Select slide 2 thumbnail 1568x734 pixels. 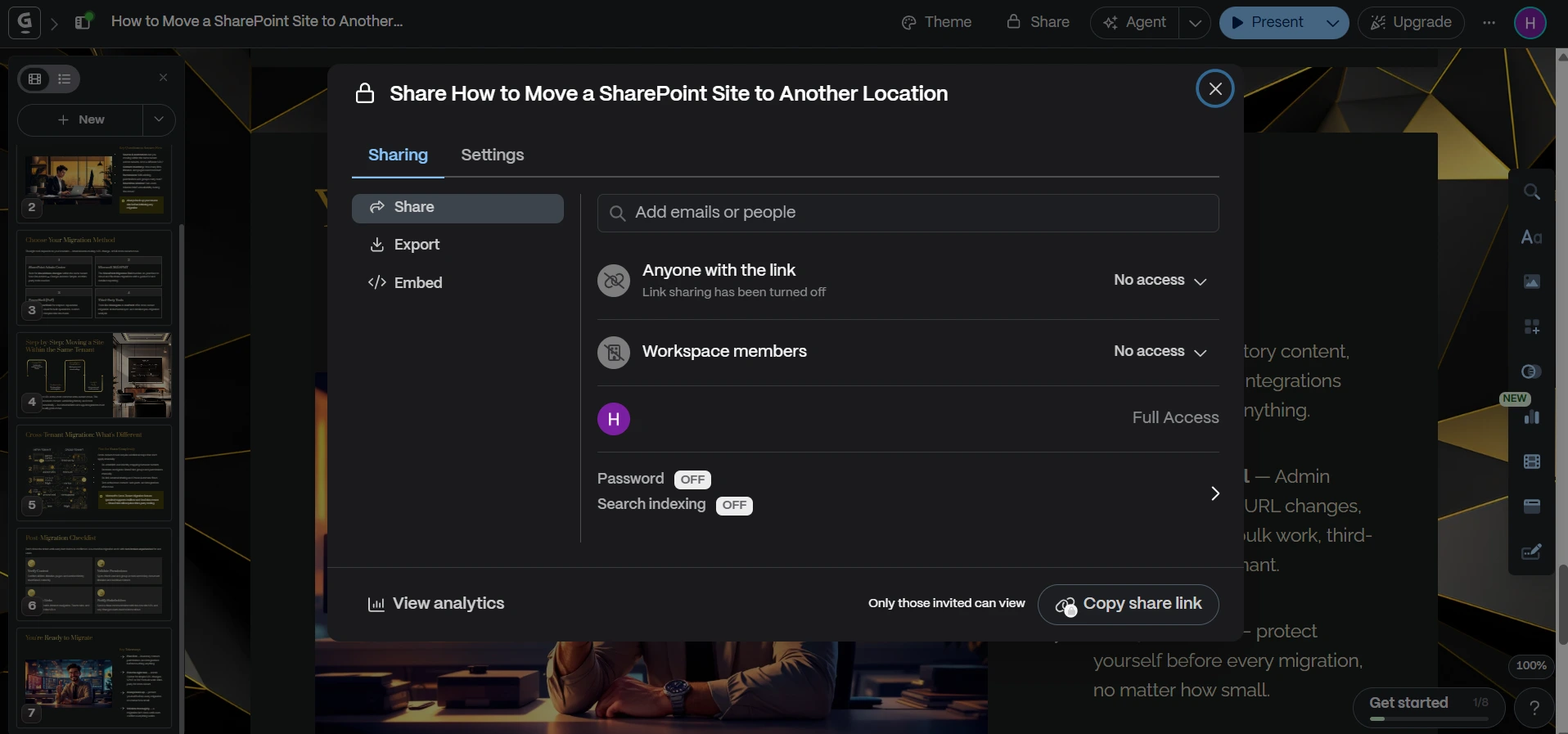click(x=94, y=182)
